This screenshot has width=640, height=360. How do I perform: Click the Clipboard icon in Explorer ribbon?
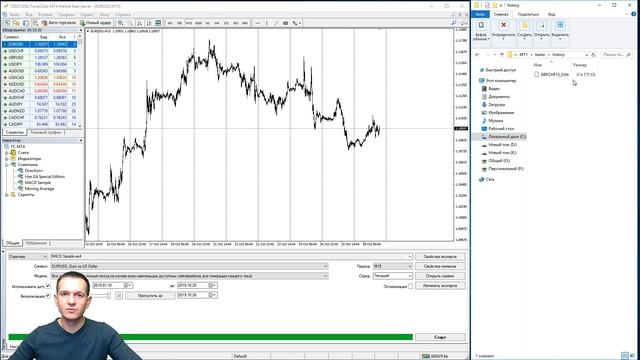click(481, 25)
